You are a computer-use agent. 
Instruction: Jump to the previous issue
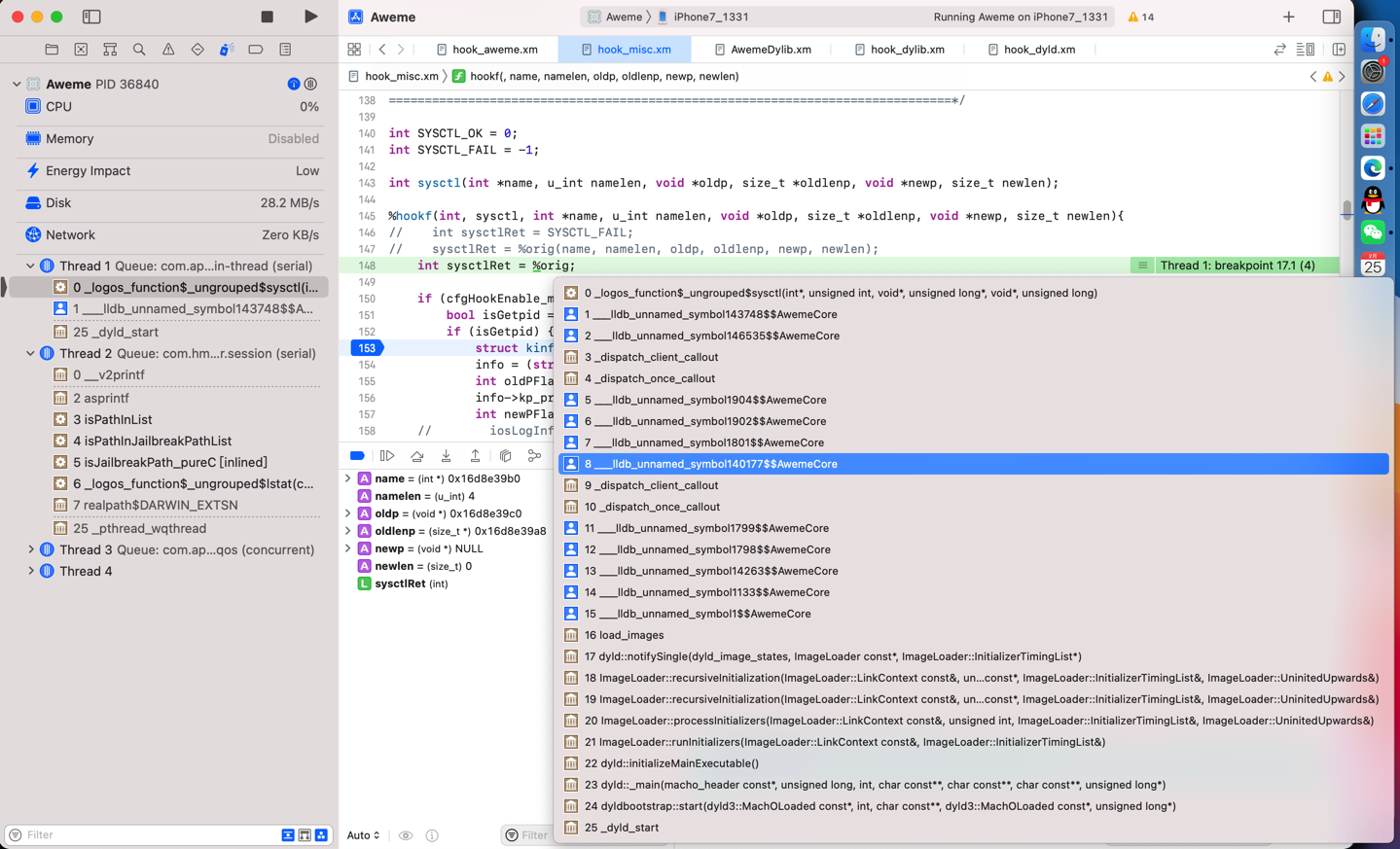1313,76
